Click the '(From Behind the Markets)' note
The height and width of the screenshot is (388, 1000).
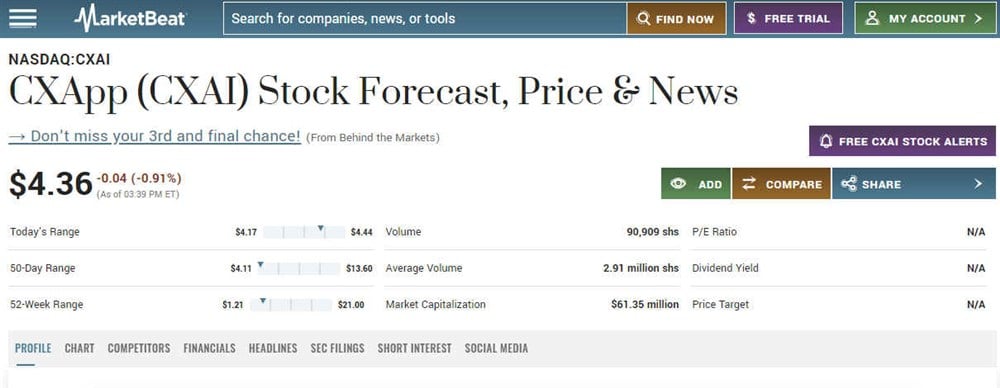372,137
